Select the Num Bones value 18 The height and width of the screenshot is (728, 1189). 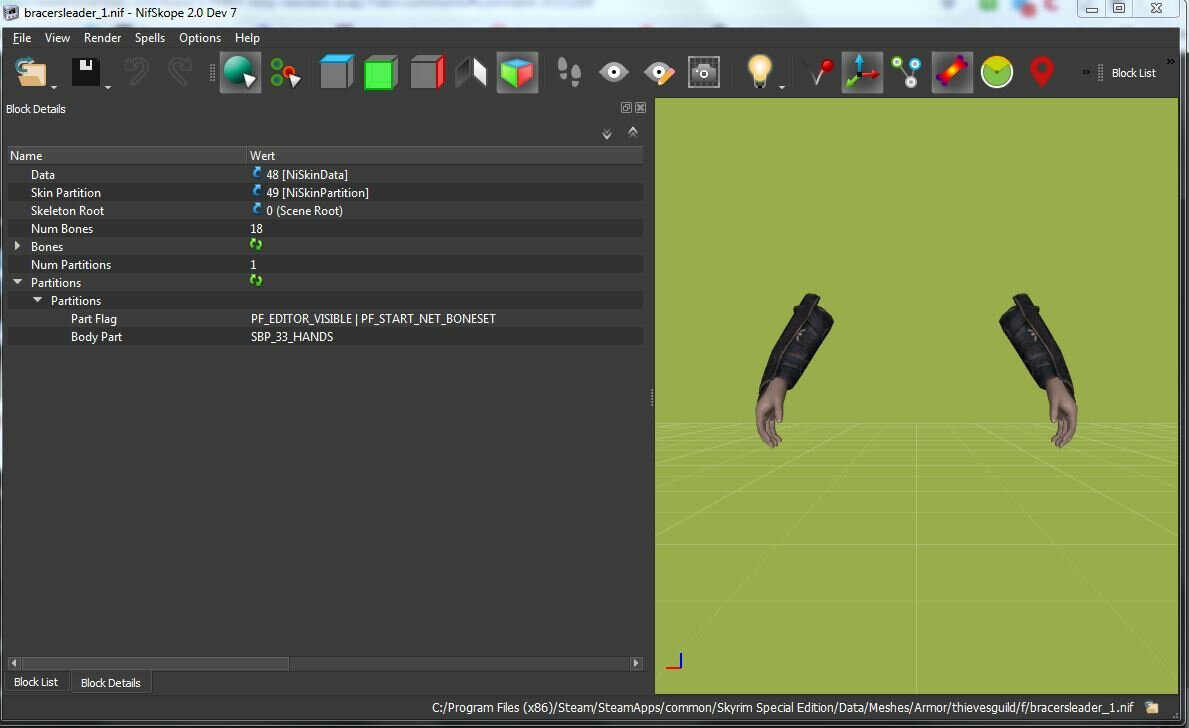(x=256, y=228)
